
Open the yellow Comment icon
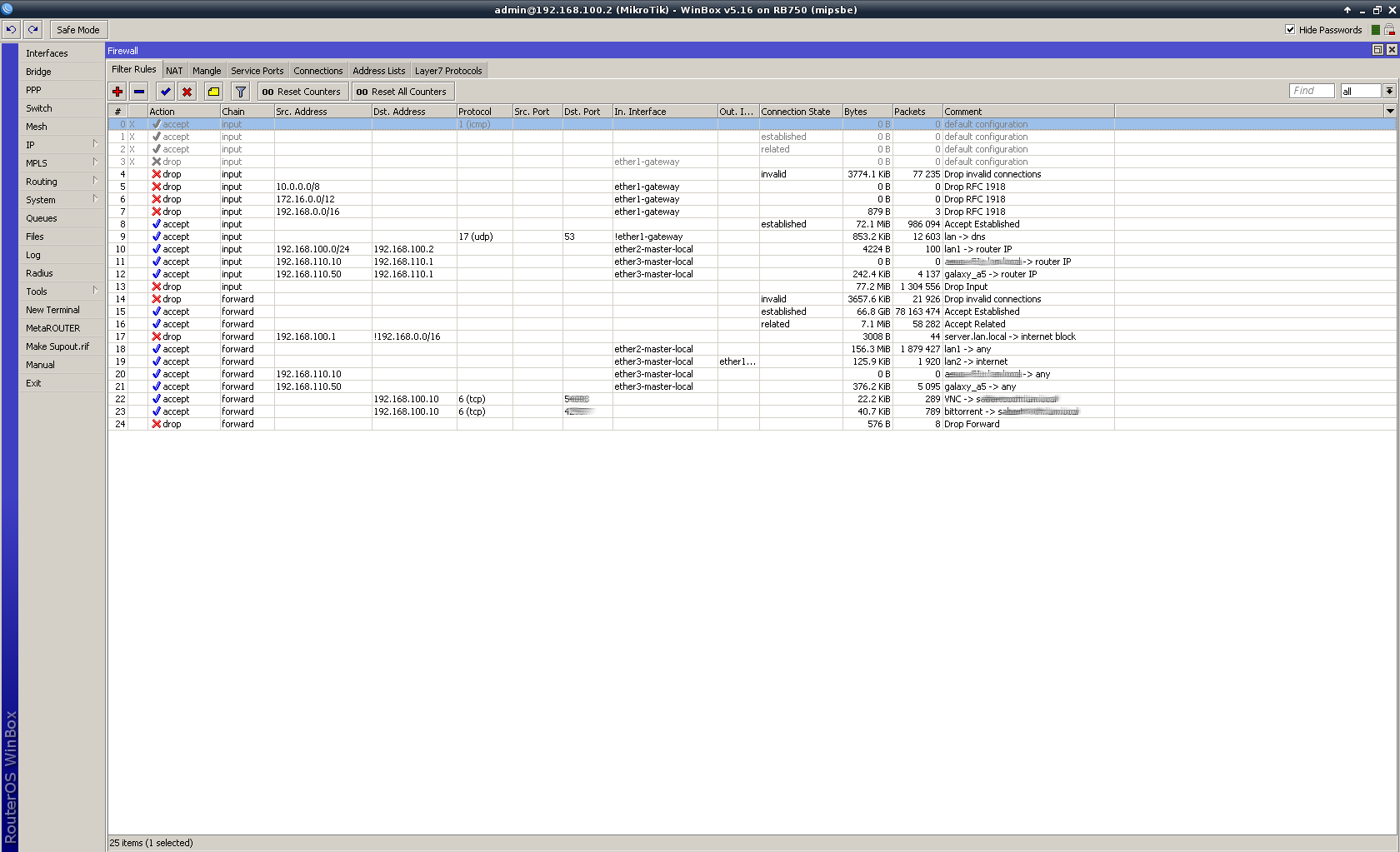click(213, 92)
